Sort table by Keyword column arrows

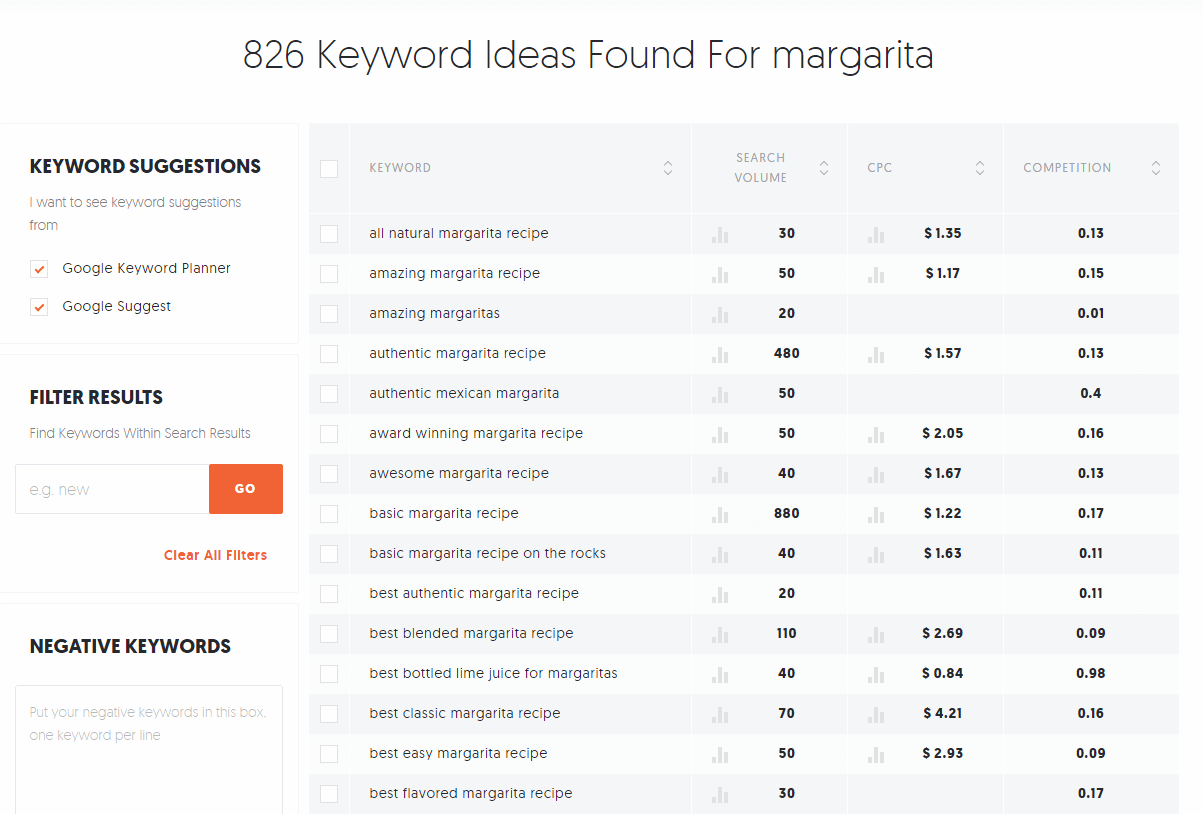[668, 168]
